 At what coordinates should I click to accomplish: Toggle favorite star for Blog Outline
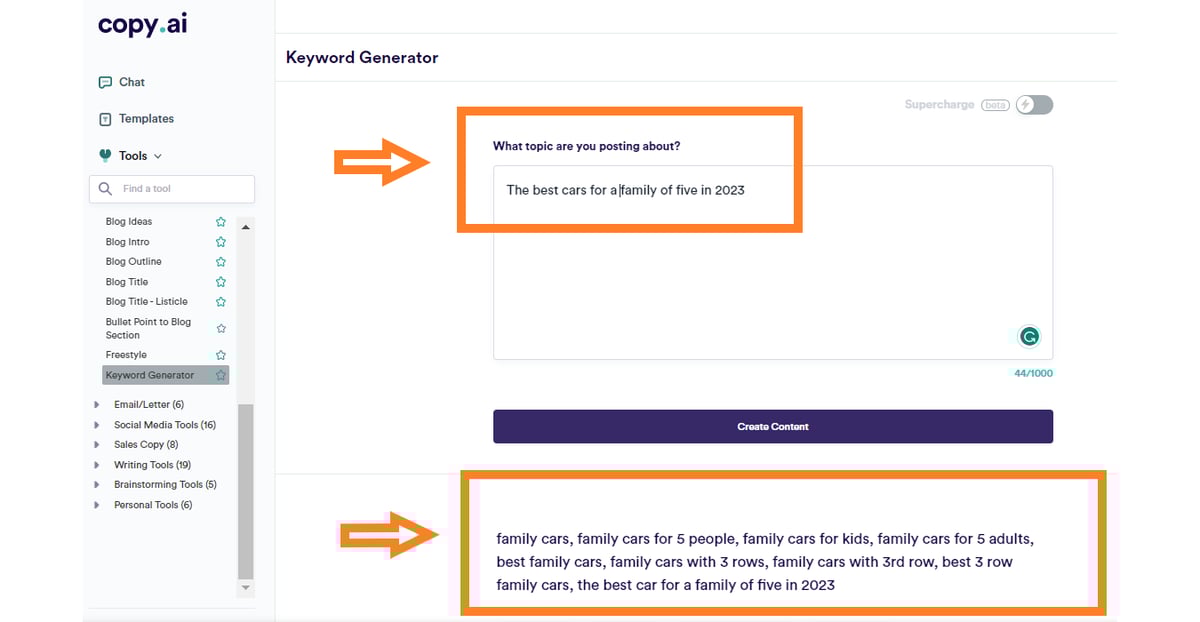click(x=221, y=262)
